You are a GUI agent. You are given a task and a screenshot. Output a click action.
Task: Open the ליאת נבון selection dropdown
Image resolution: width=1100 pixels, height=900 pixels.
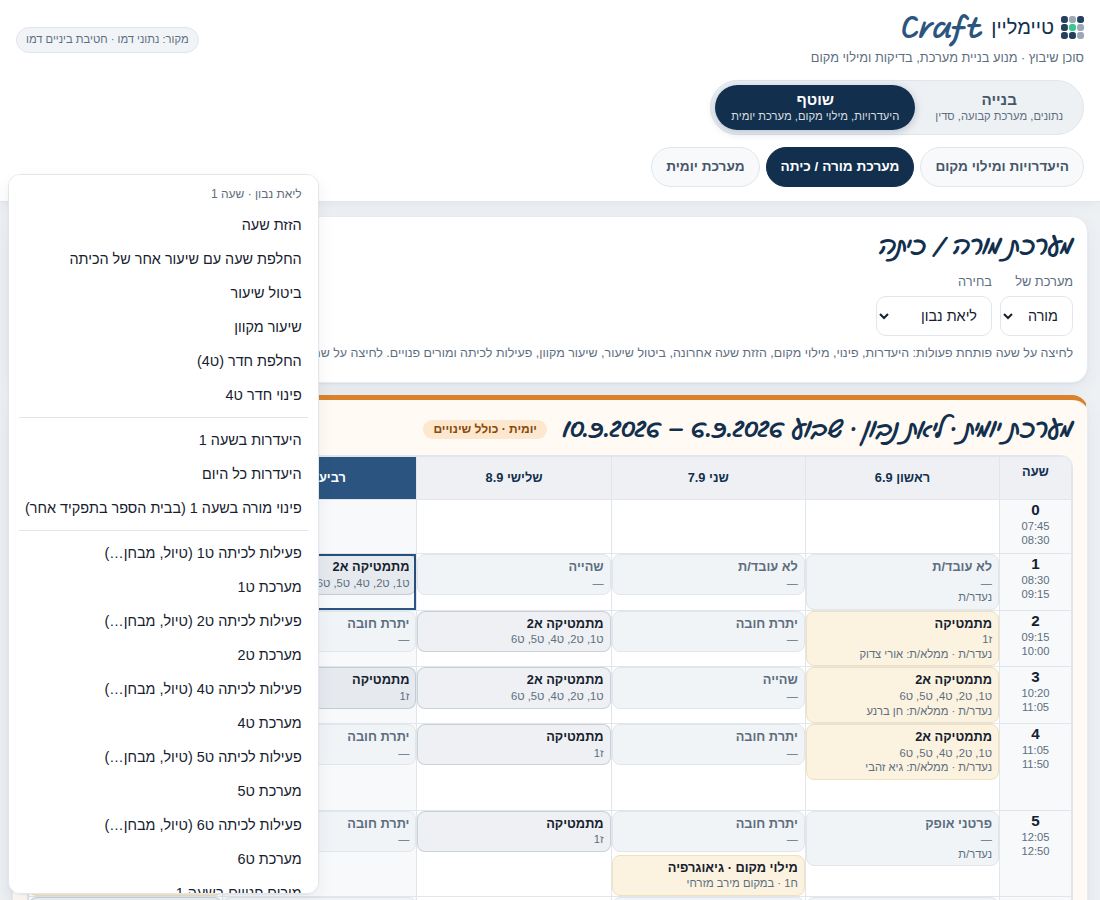coord(934,316)
